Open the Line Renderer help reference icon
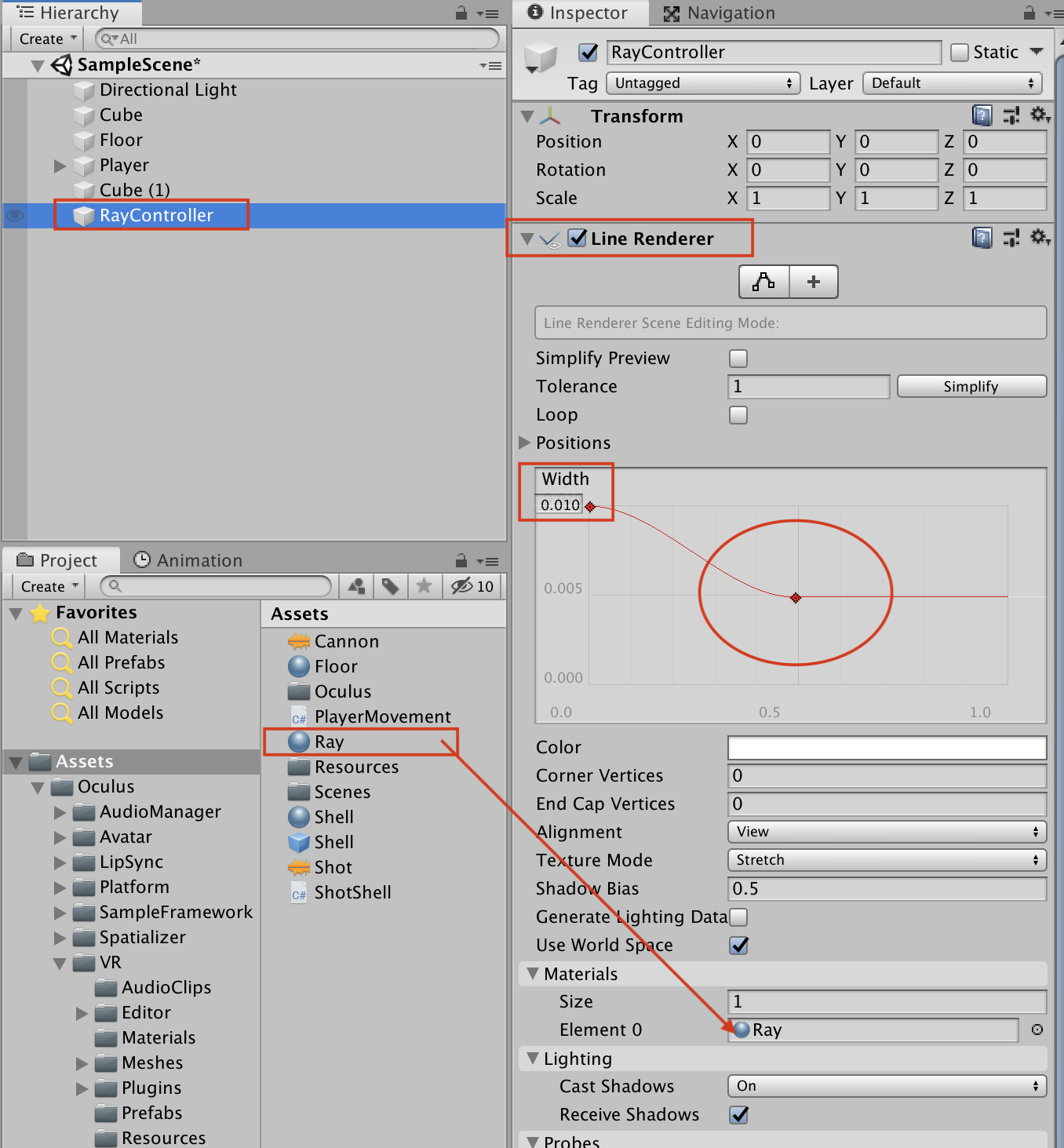 tap(982, 238)
